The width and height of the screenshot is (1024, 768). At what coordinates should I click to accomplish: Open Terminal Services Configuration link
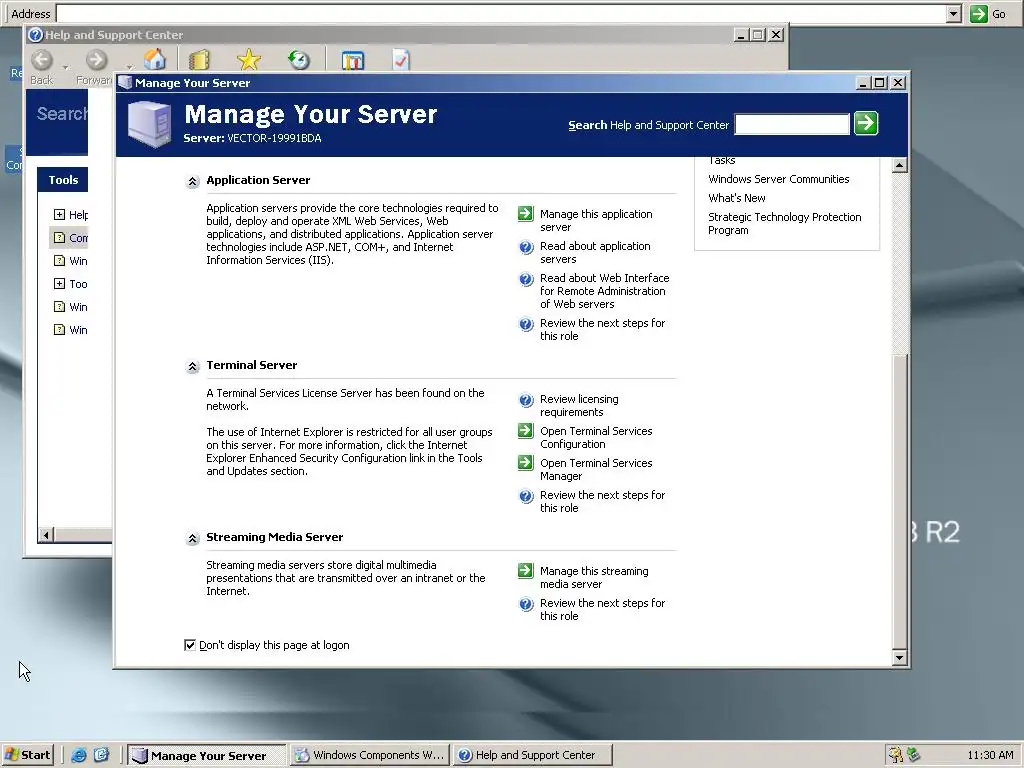(x=596, y=438)
